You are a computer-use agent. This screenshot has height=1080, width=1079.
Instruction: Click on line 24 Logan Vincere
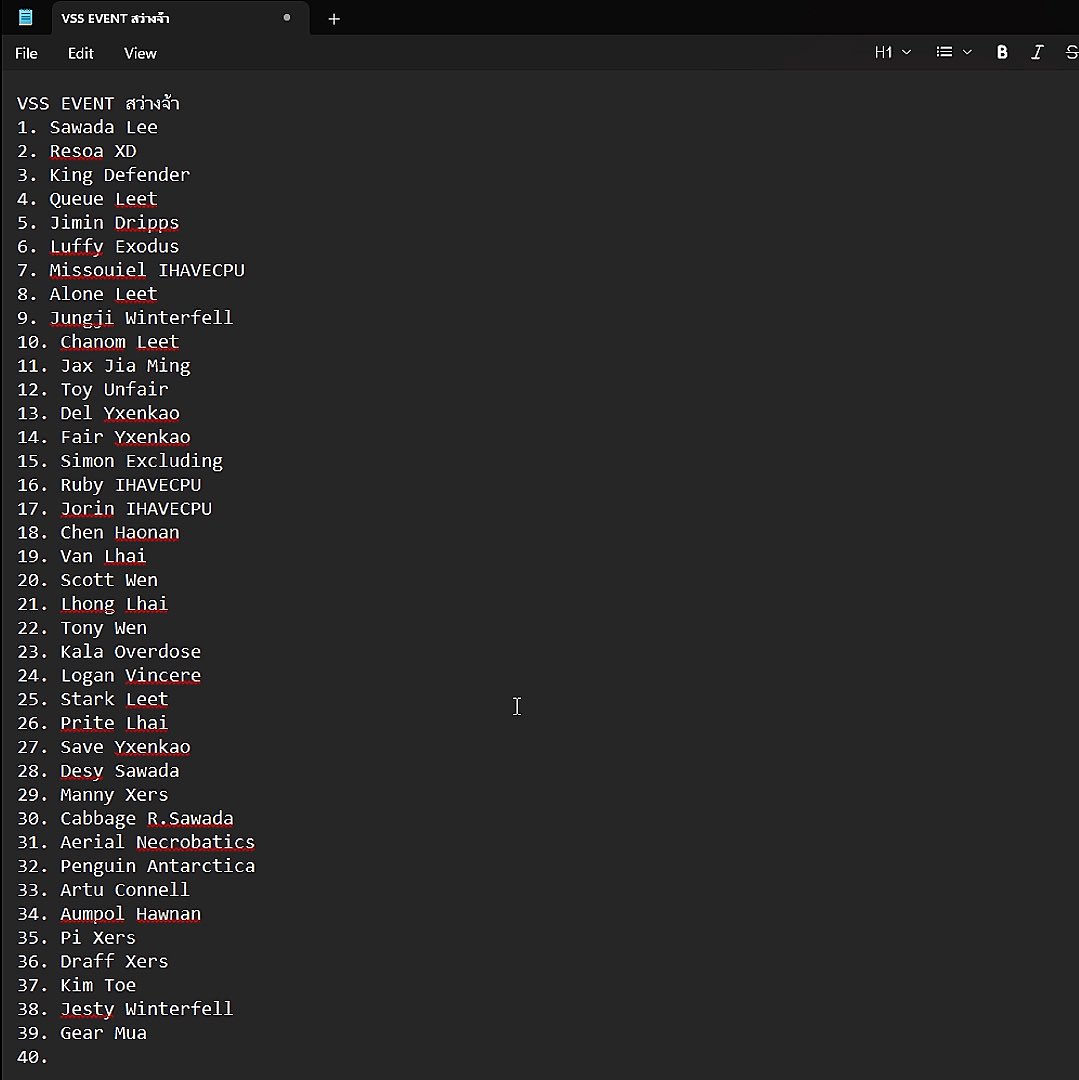tap(109, 676)
